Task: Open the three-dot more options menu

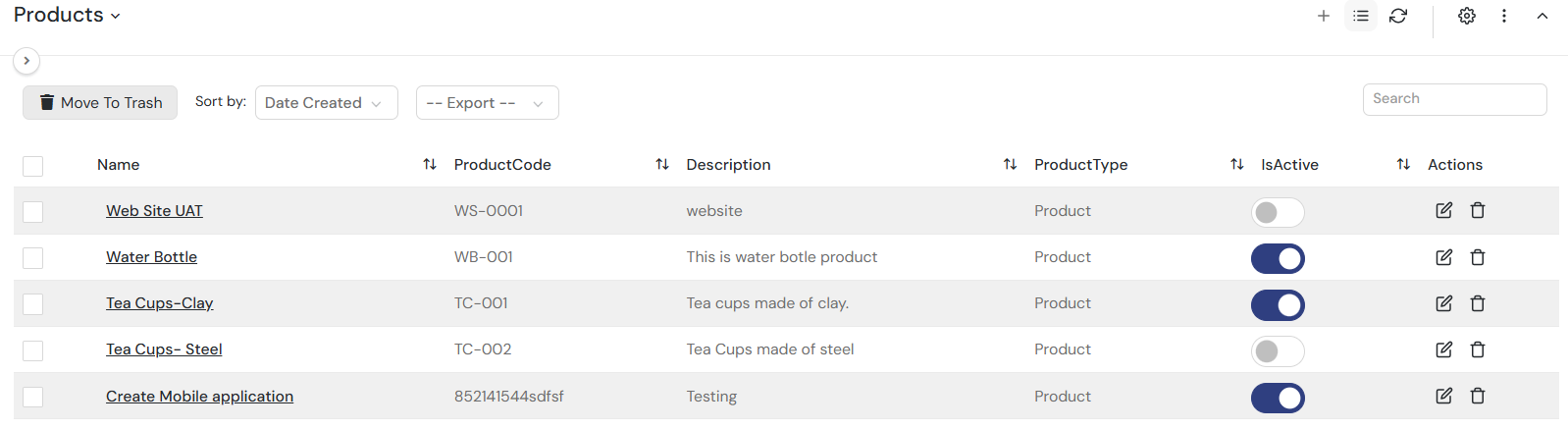Action: point(1503,16)
